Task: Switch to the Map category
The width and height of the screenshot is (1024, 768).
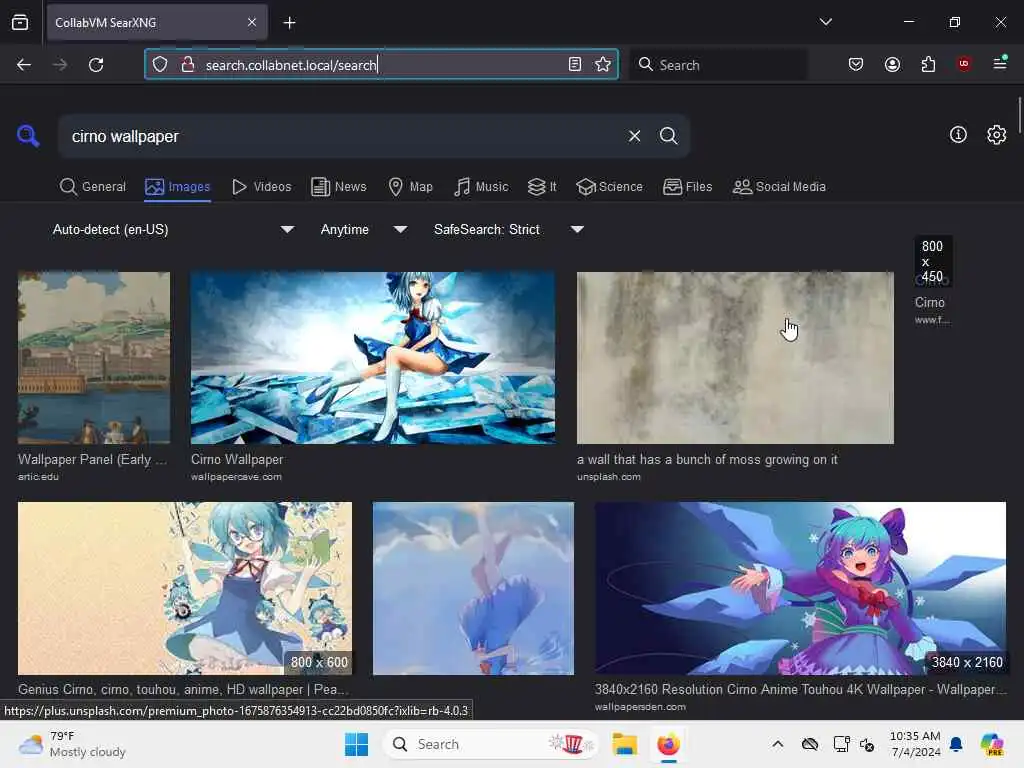Action: [410, 187]
